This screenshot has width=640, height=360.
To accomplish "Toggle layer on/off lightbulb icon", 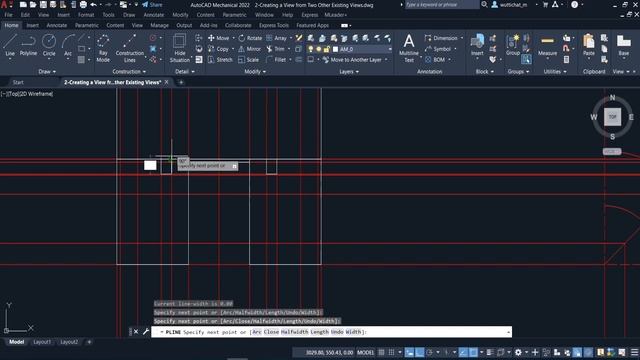I will [x=311, y=49].
